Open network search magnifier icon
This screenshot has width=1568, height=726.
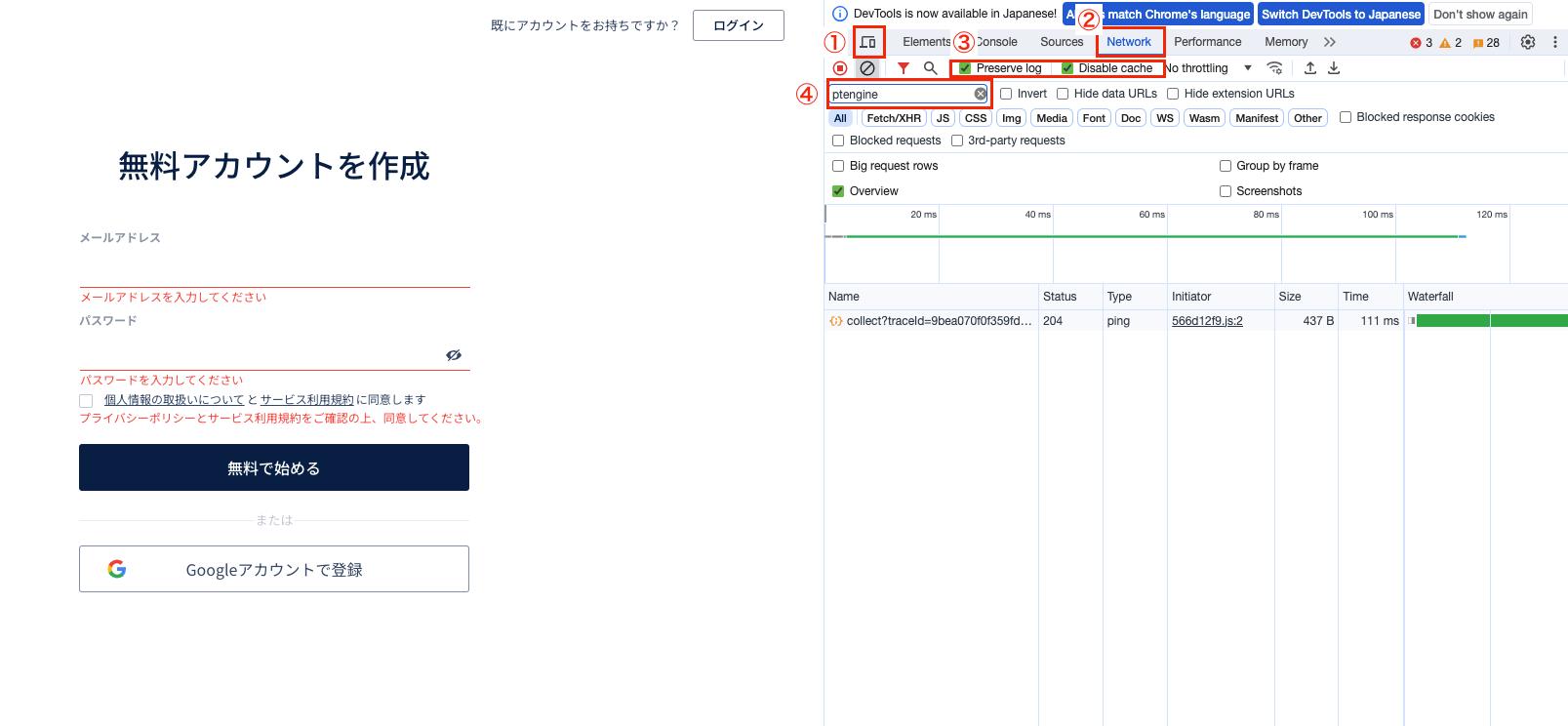click(x=931, y=68)
